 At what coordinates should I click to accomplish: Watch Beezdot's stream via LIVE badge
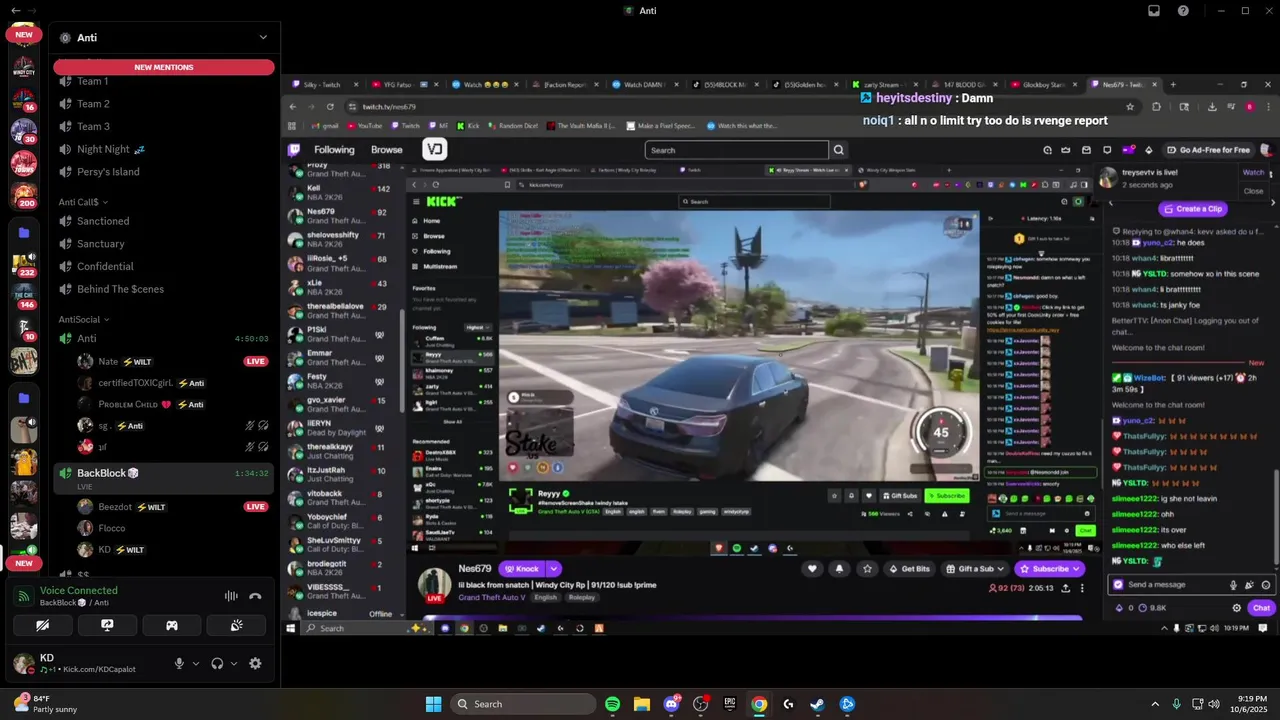256,507
